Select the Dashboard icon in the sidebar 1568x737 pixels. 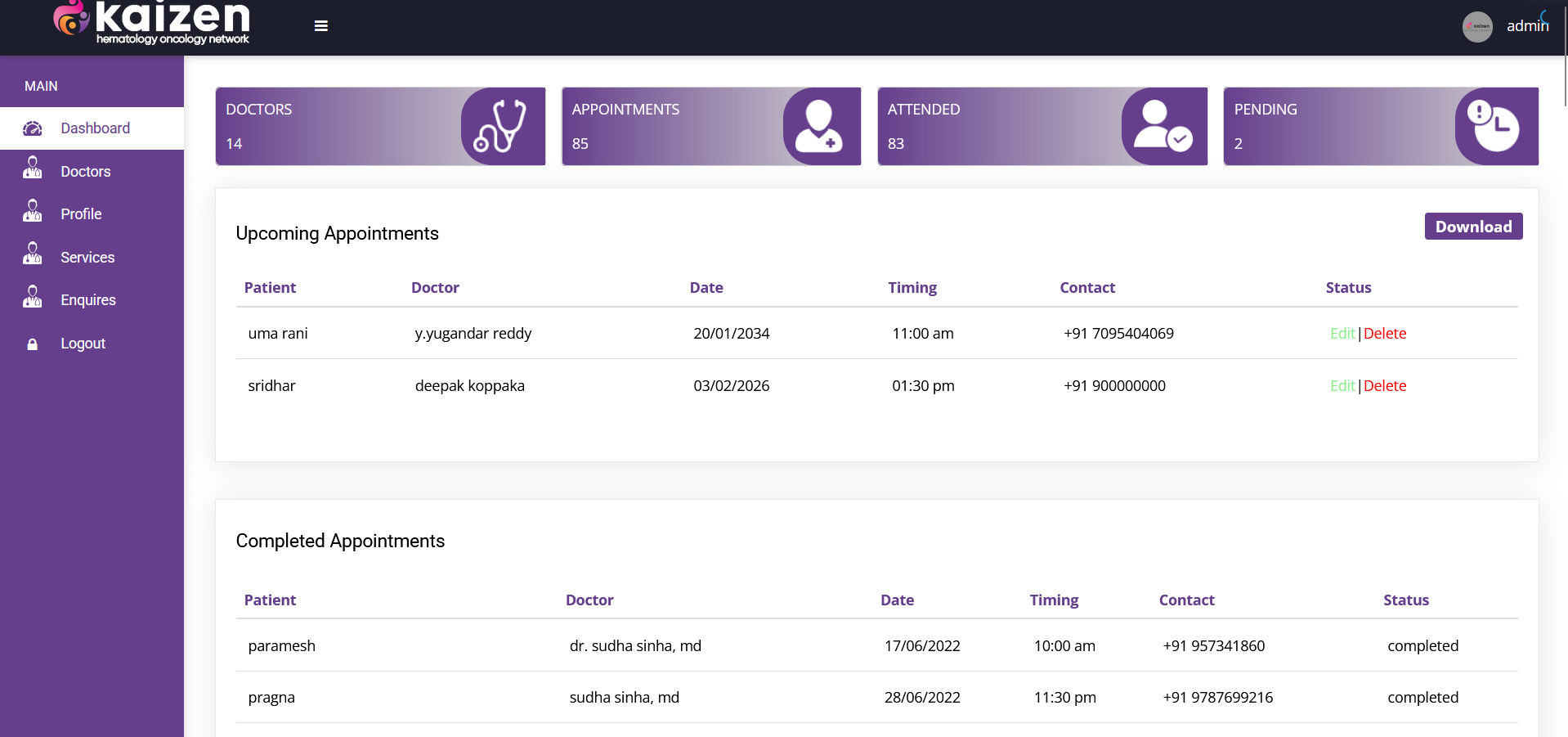[33, 128]
